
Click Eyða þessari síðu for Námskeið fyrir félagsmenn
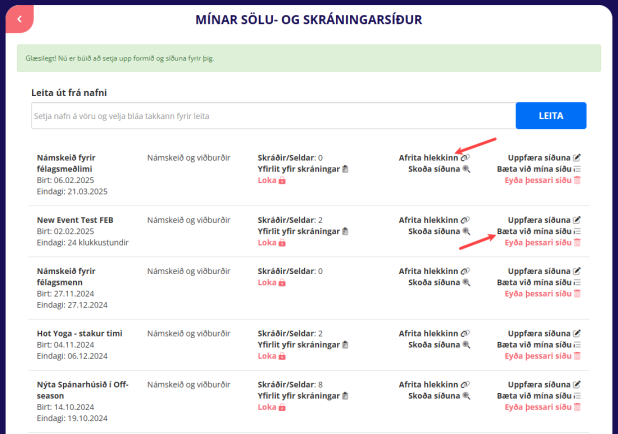pos(538,295)
